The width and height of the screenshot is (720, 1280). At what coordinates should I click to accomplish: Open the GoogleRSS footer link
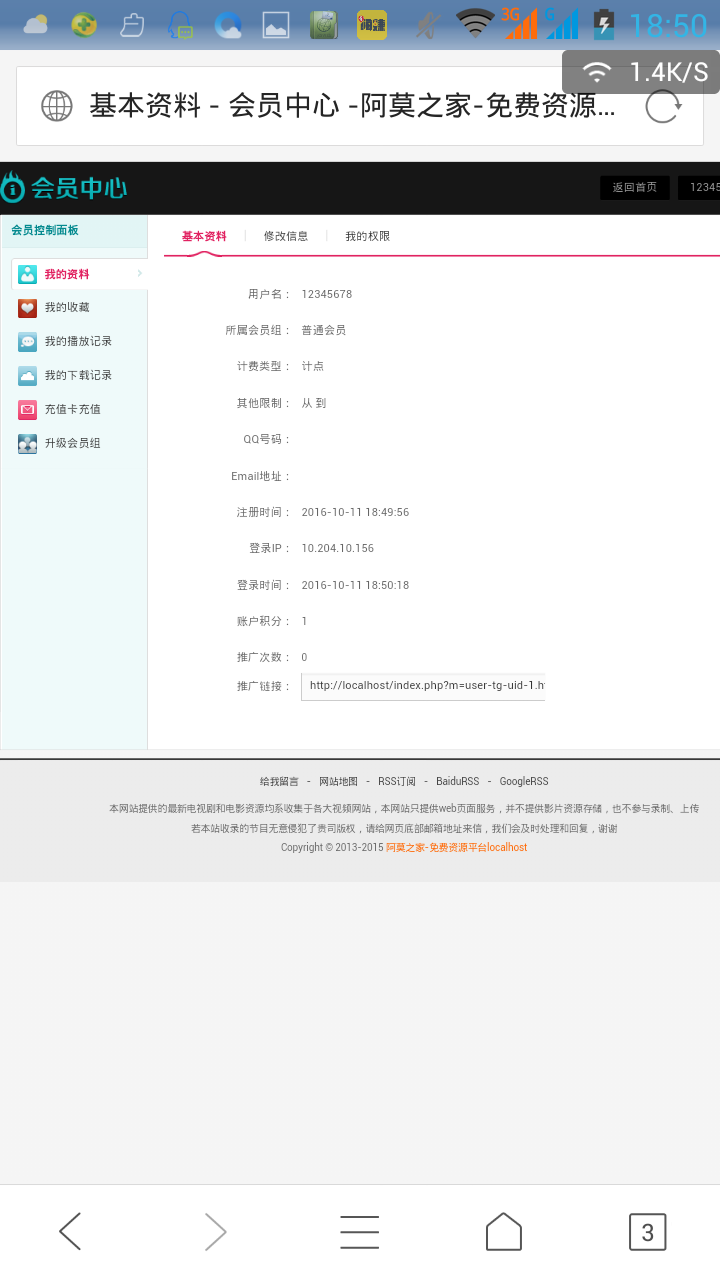(524, 781)
